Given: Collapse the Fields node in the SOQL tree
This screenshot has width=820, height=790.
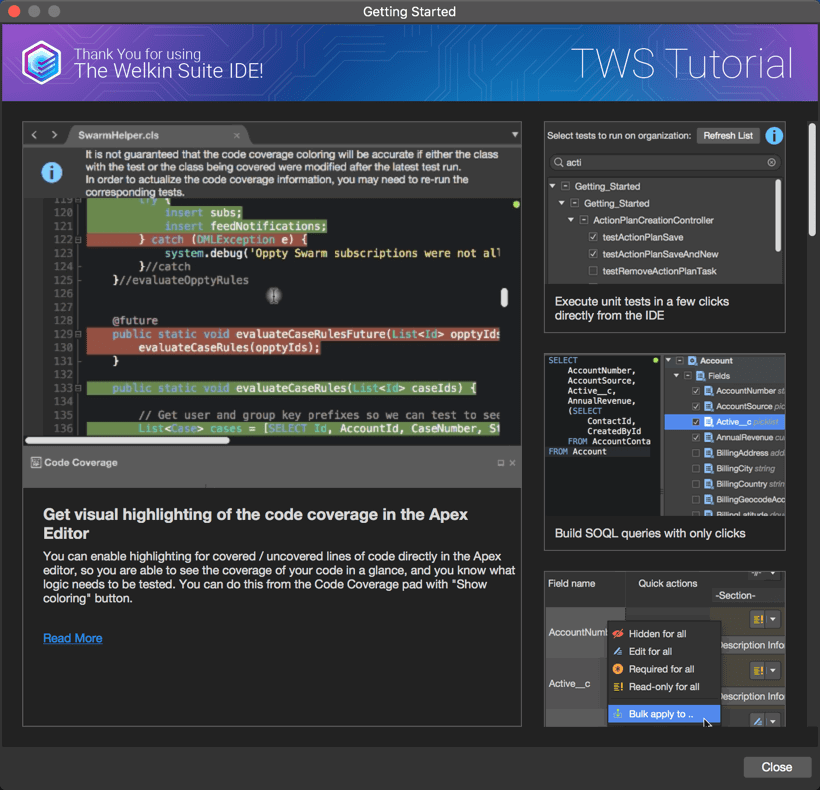Looking at the screenshot, I should 677,375.
